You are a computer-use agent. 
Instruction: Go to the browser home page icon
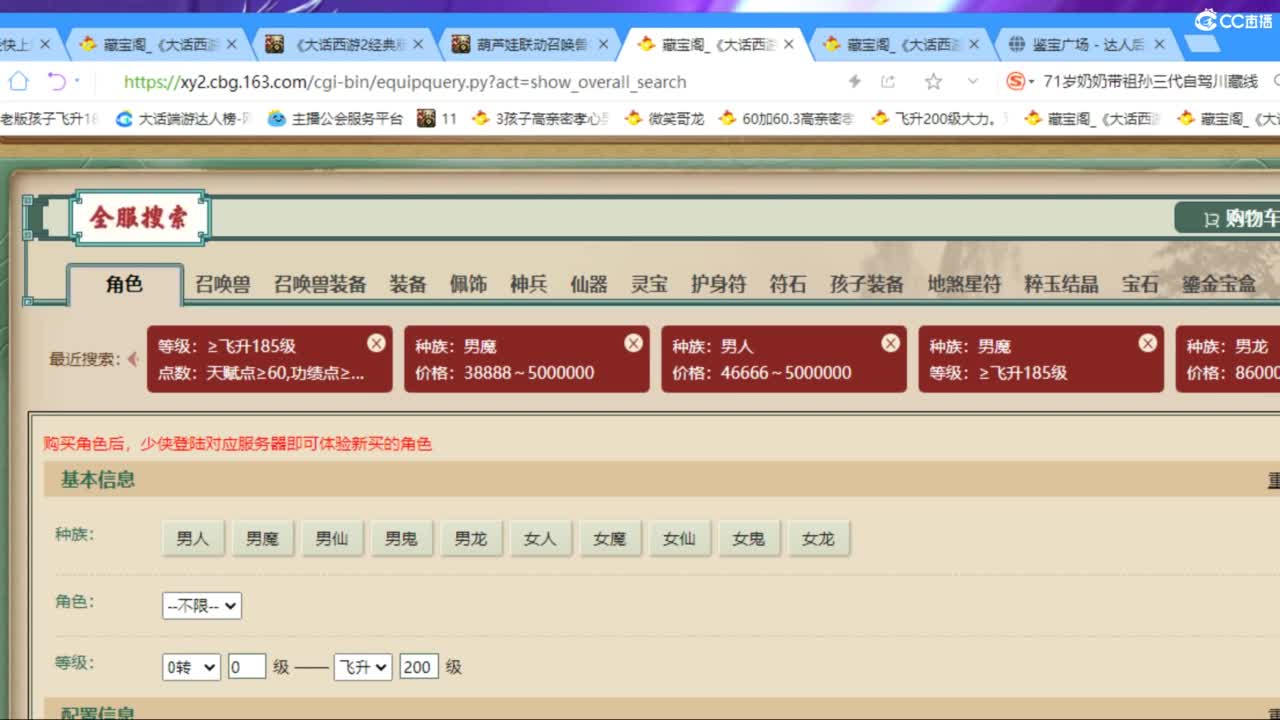(18, 81)
